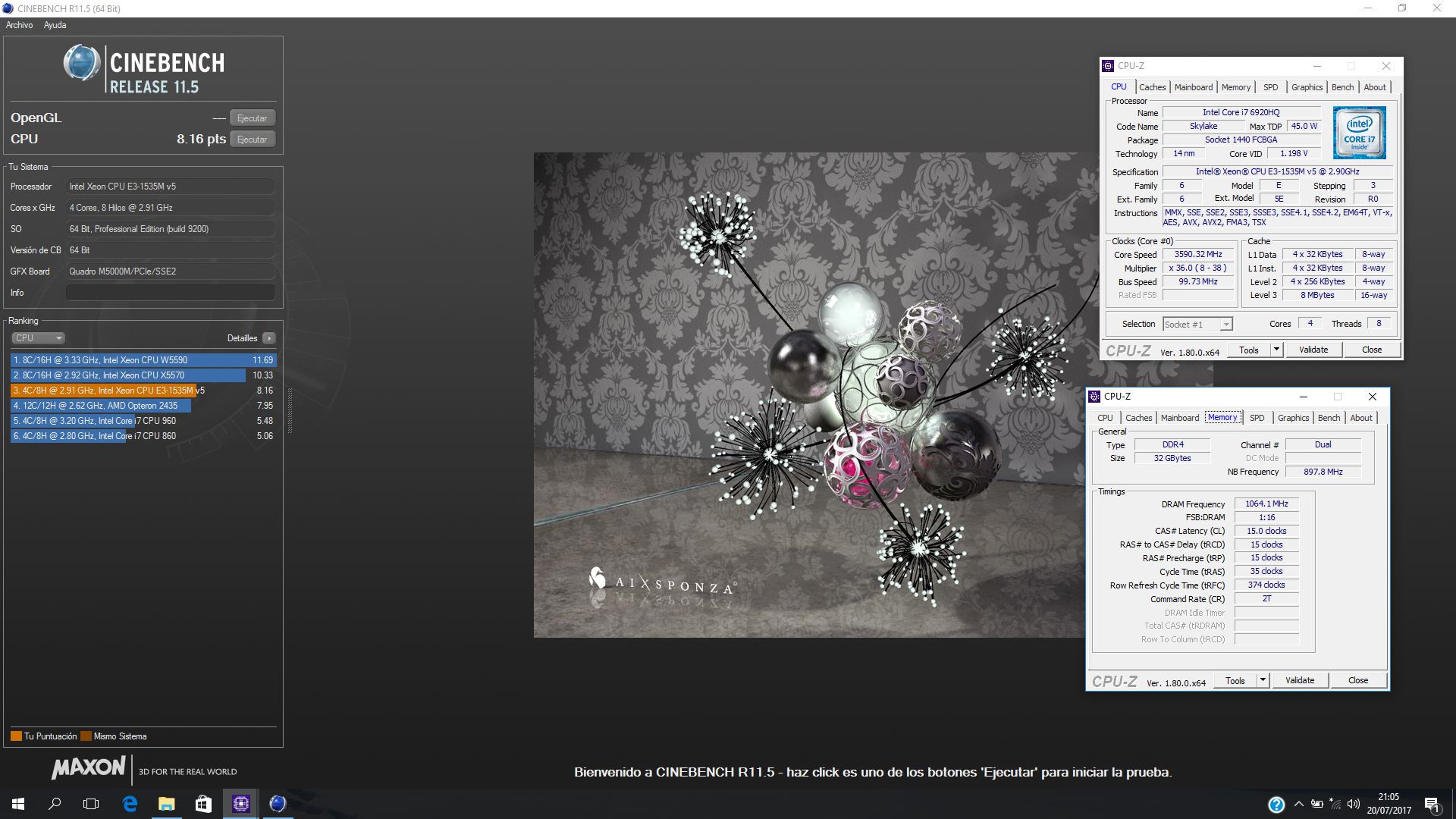Open Mainboard tab in upper CPU-Z
The width and height of the screenshot is (1456, 819).
tap(1194, 87)
